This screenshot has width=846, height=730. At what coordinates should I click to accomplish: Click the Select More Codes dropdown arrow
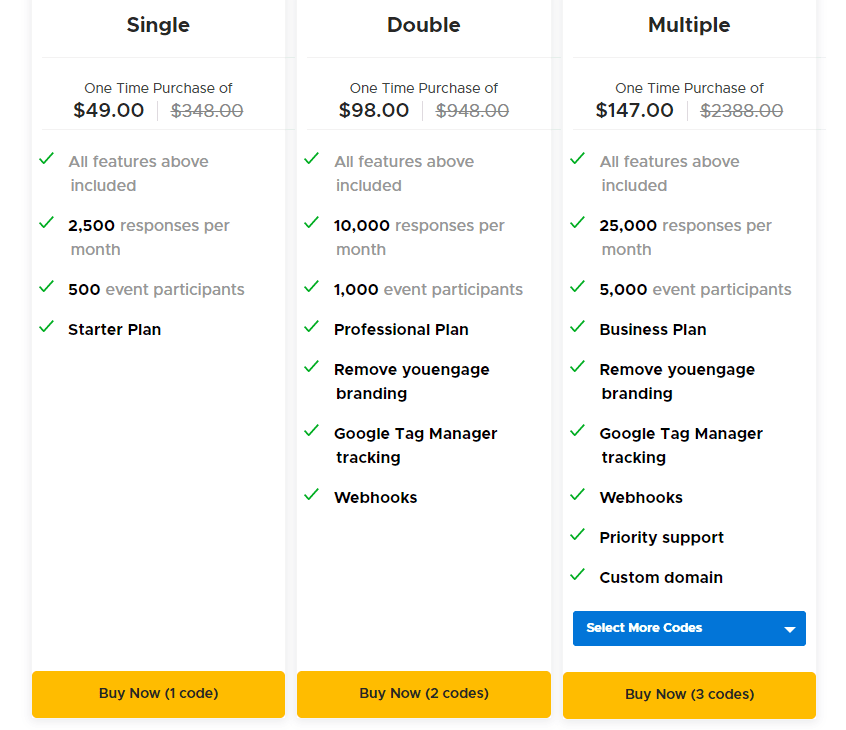point(789,629)
